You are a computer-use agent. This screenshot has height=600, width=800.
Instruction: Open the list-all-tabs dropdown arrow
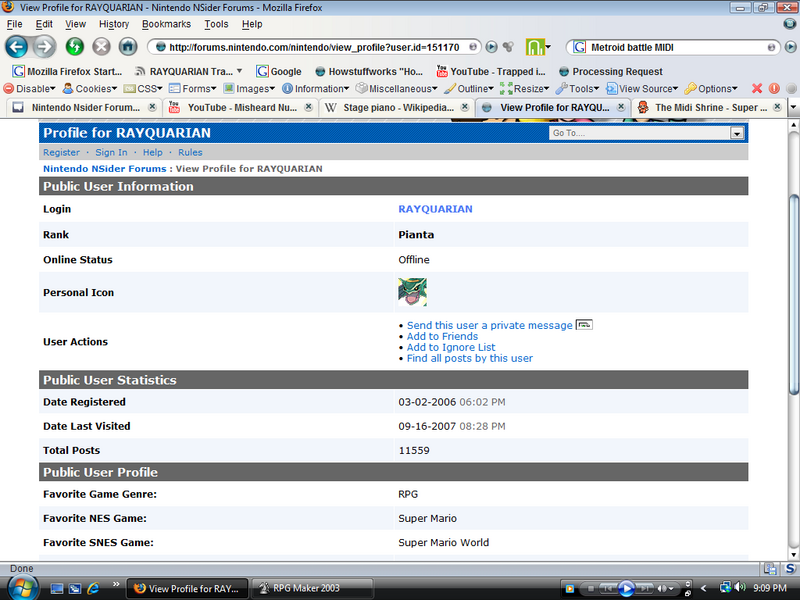pyautogui.click(x=793, y=108)
